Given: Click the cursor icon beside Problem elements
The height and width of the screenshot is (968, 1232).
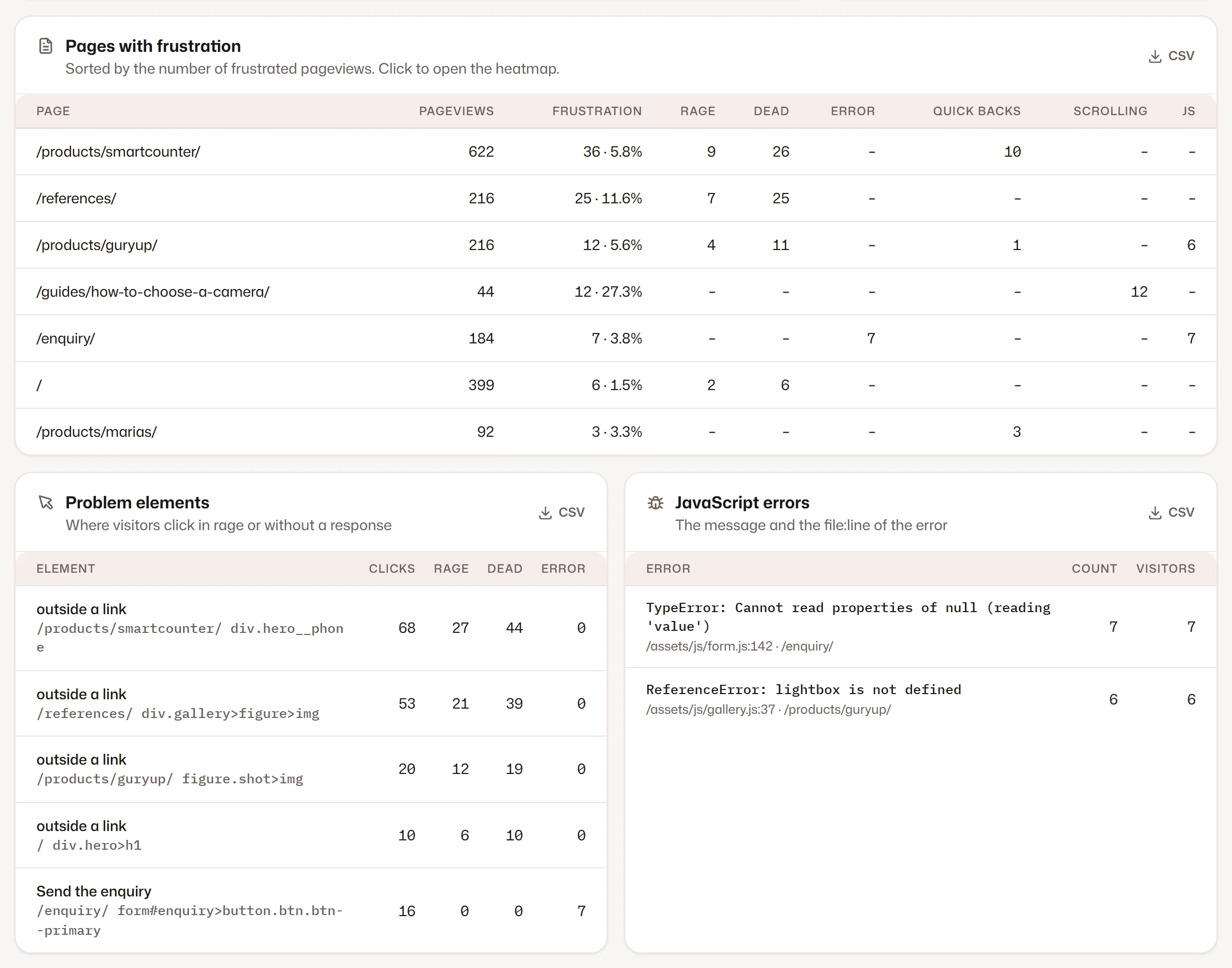Looking at the screenshot, I should pos(46,502).
